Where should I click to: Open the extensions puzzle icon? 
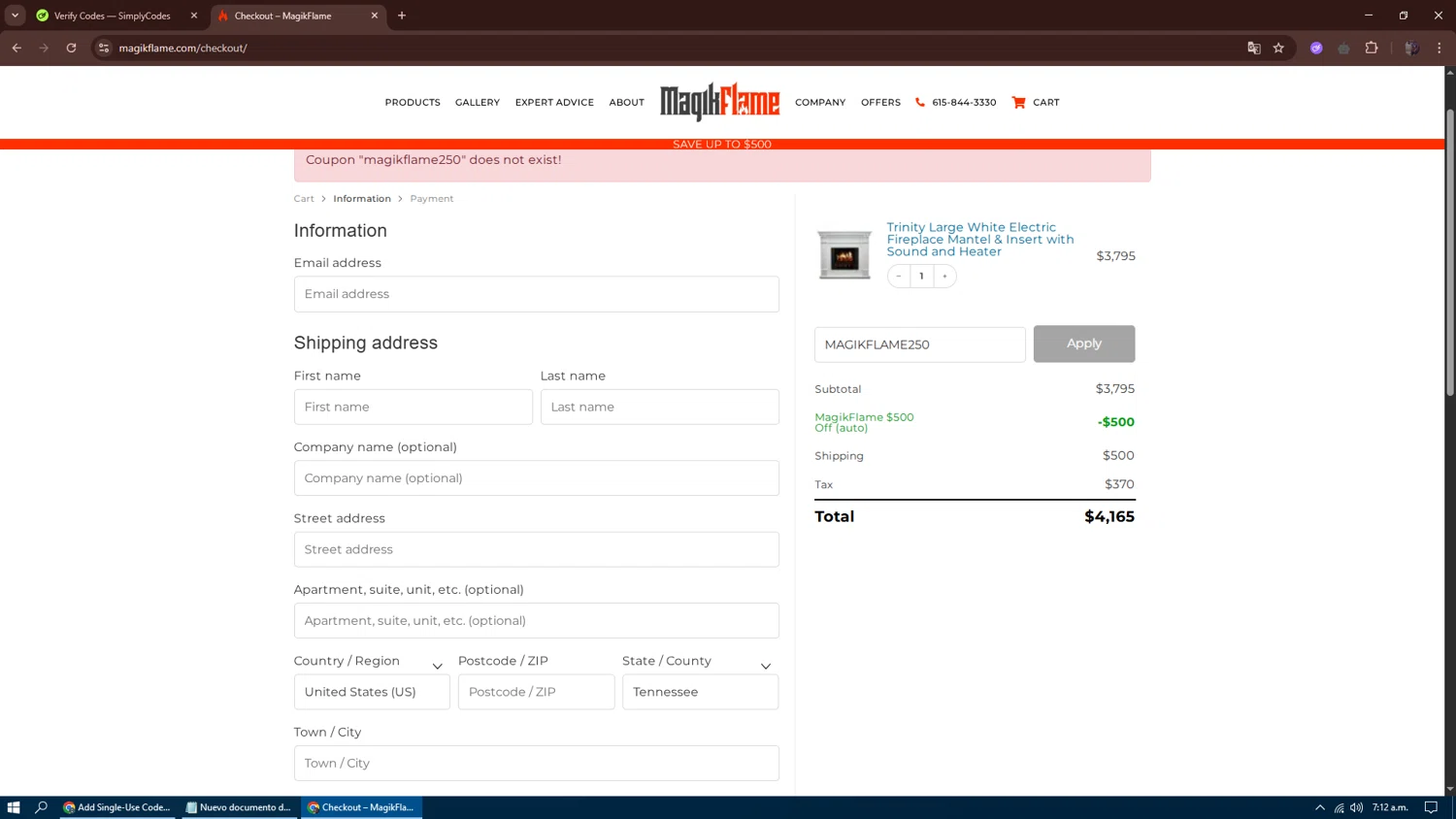(x=1372, y=48)
